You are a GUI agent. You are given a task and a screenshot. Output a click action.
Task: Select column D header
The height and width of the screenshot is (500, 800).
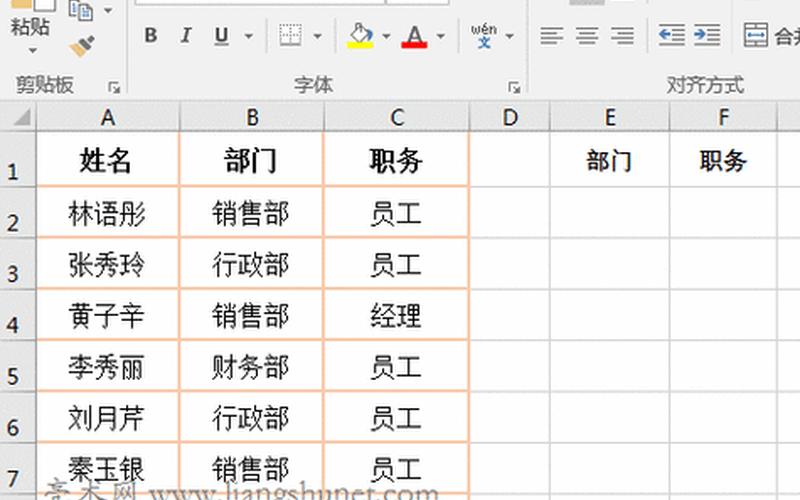(510, 117)
